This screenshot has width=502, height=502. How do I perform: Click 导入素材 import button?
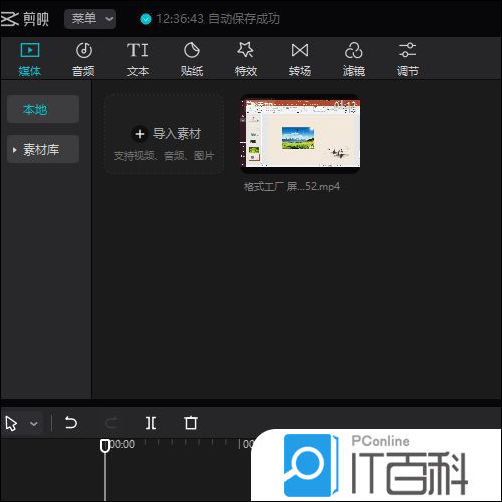click(164, 134)
